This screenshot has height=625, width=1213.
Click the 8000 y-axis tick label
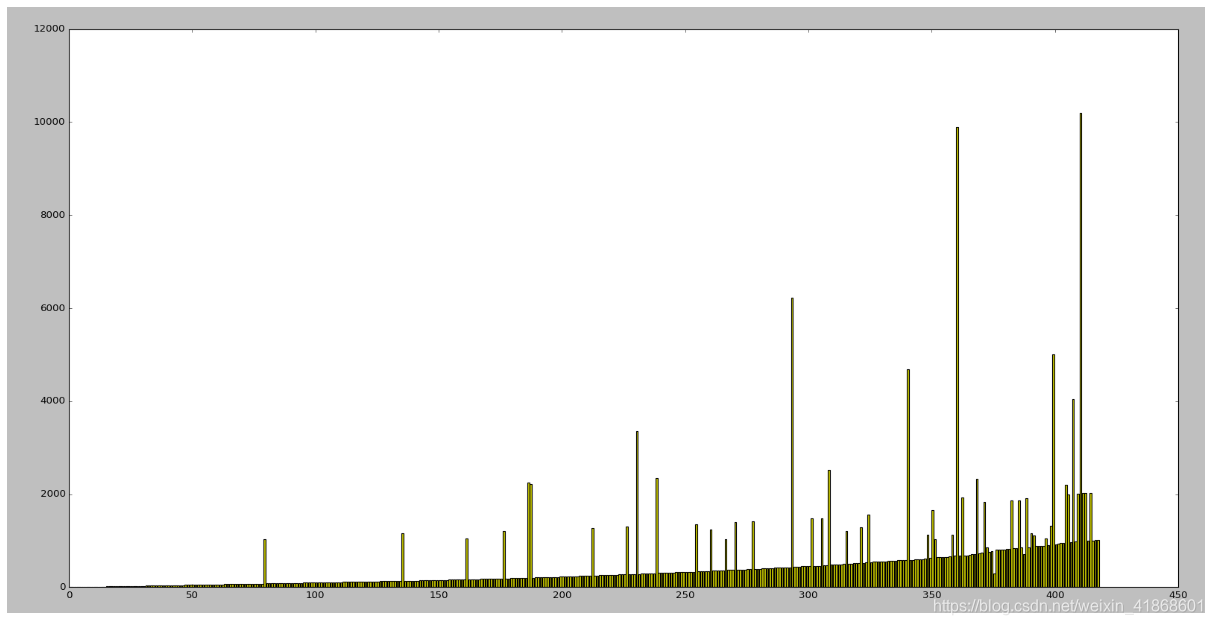click(53, 215)
